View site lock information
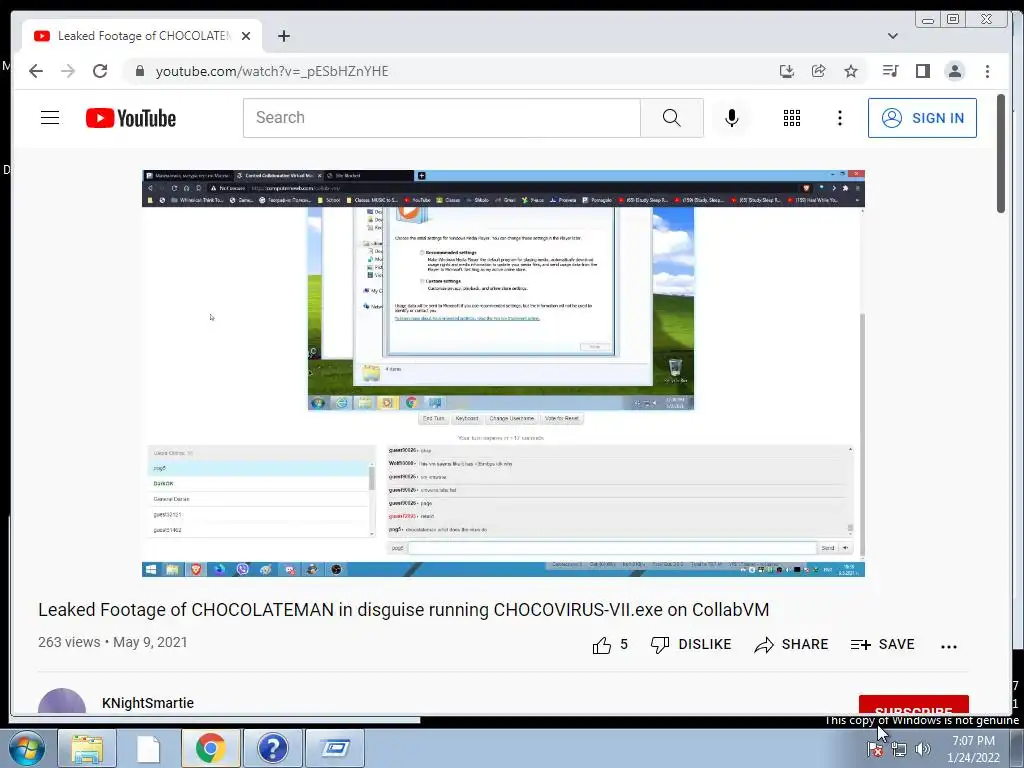 139,71
